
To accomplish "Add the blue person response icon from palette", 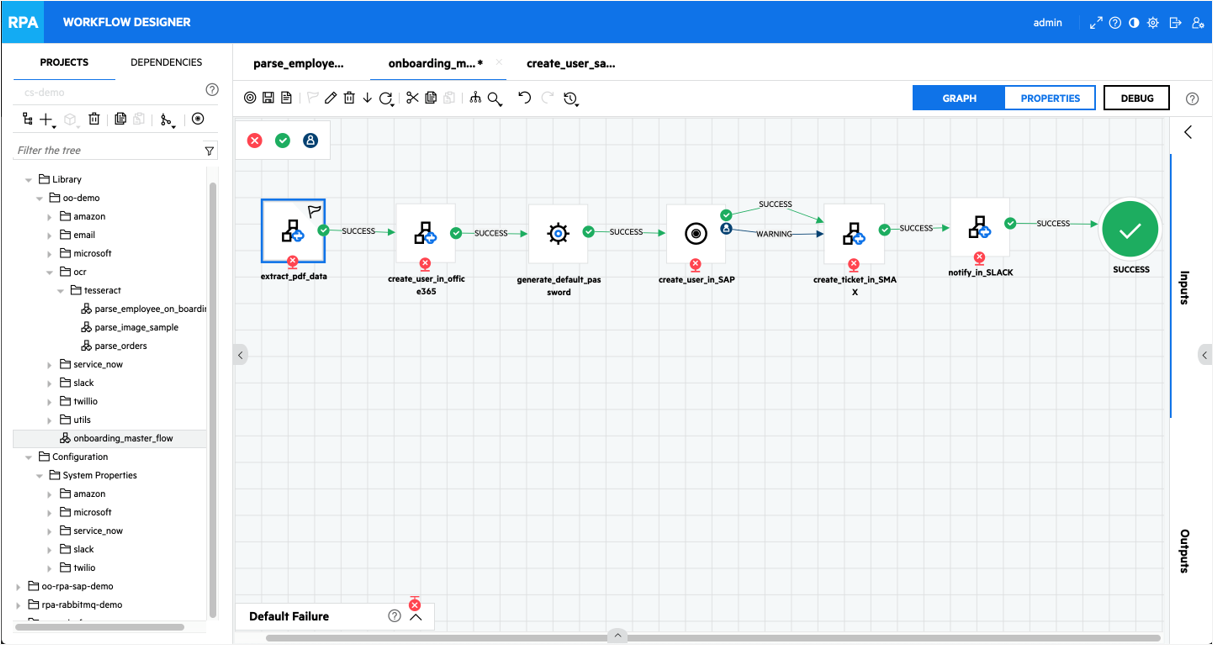I will (x=310, y=141).
